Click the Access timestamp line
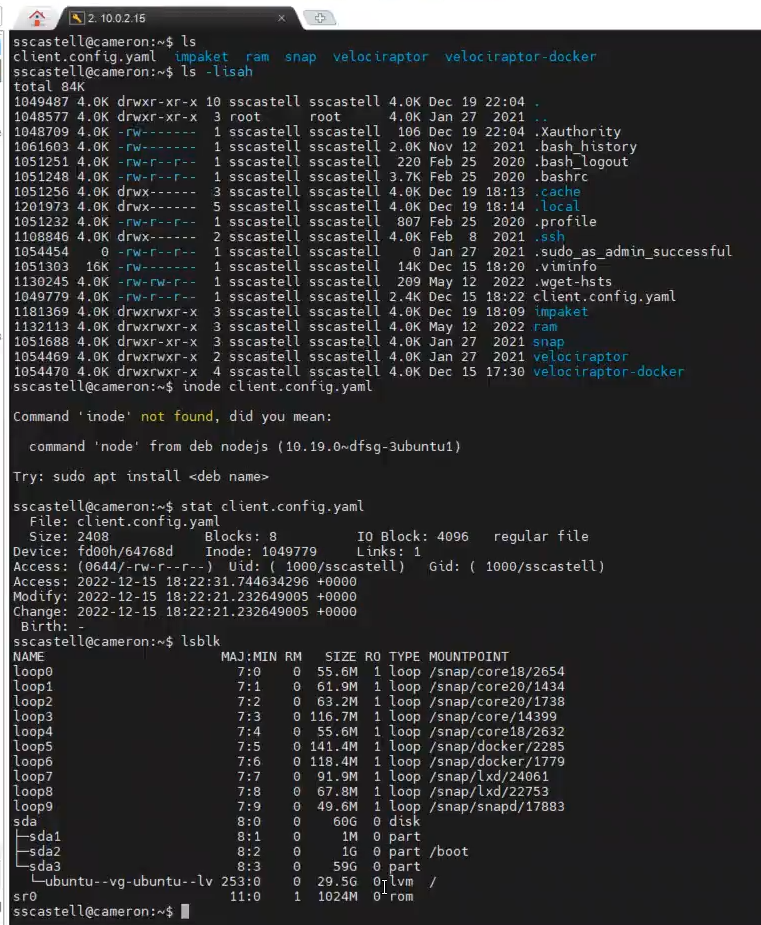The width and height of the screenshot is (761, 925). (185, 582)
